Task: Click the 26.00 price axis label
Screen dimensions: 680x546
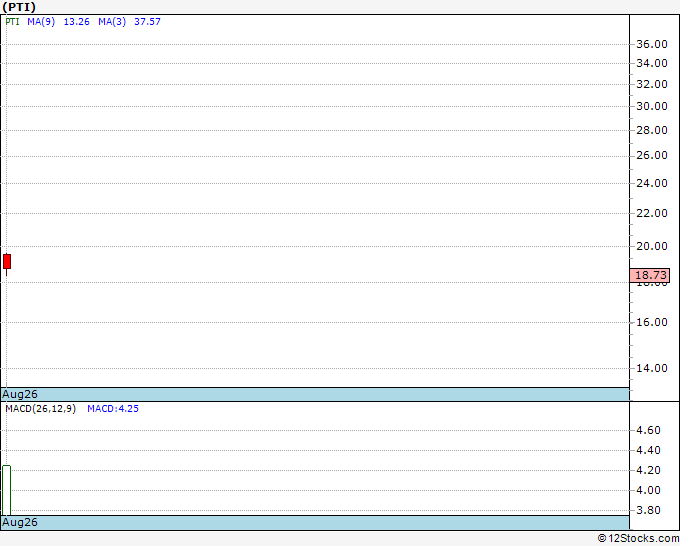Action: (x=652, y=155)
